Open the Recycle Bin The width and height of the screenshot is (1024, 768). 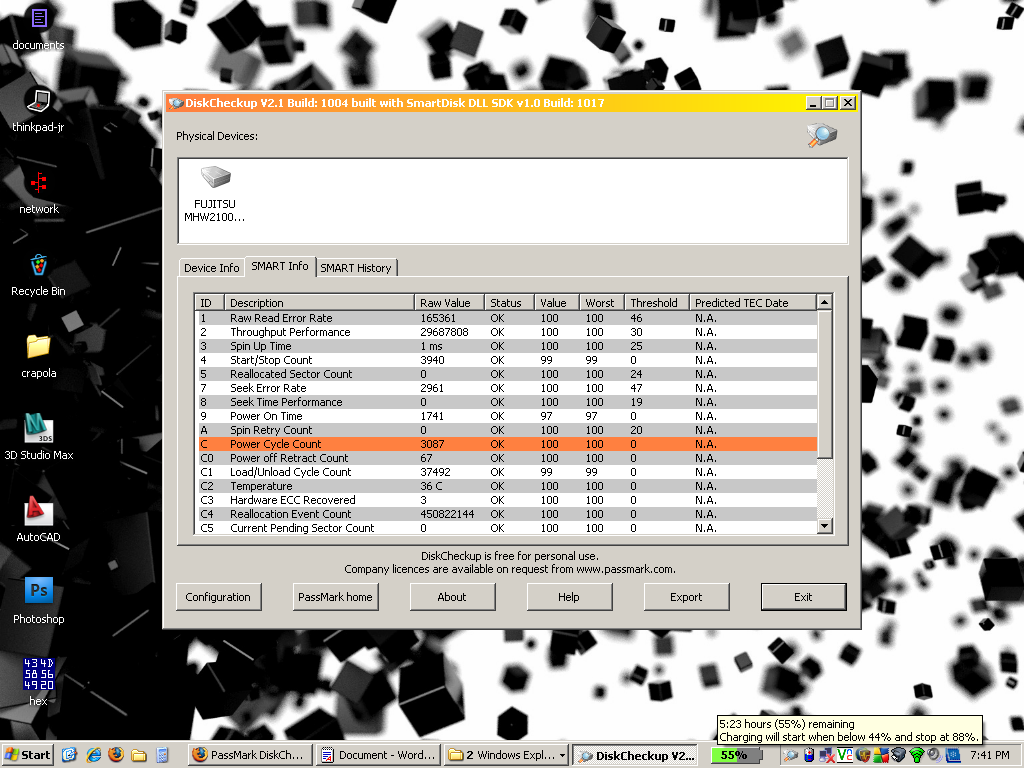39,275
